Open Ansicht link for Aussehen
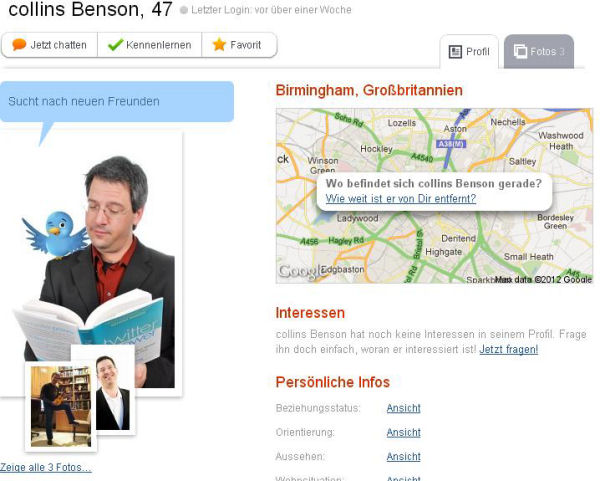 pyautogui.click(x=403, y=457)
